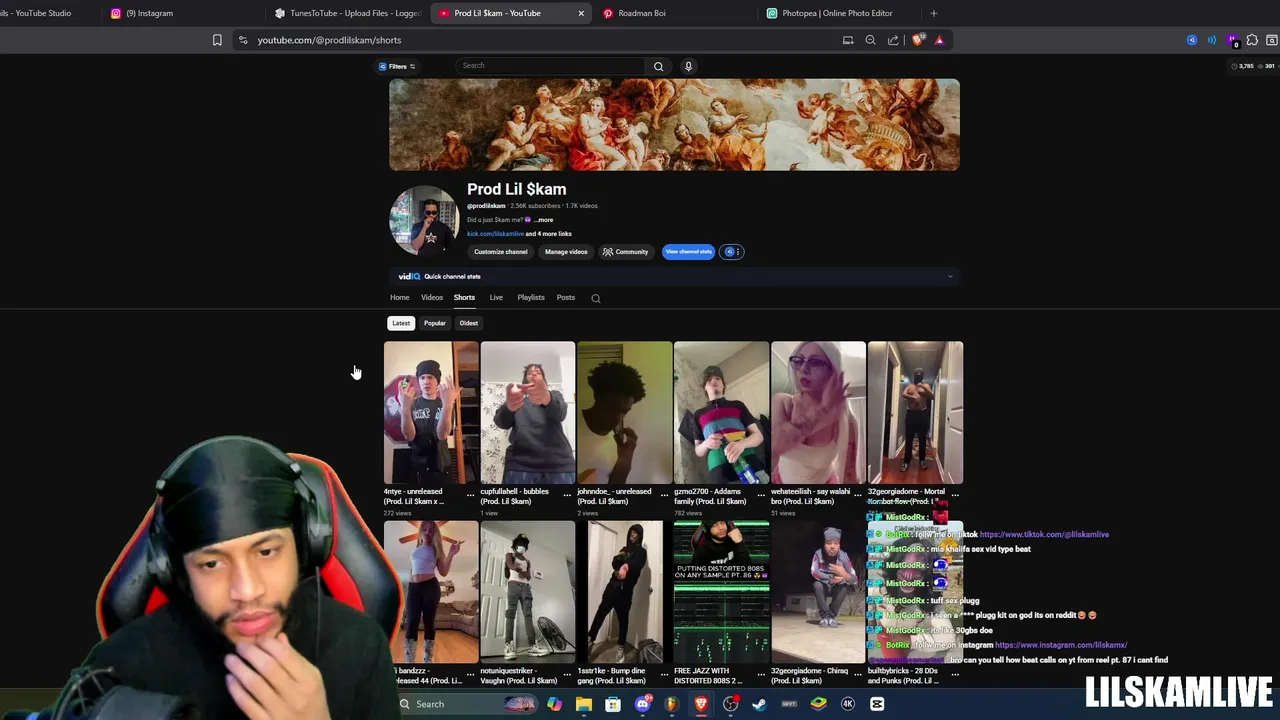Open vidIQ options beside View channel stats
The height and width of the screenshot is (720, 1280).
click(732, 252)
